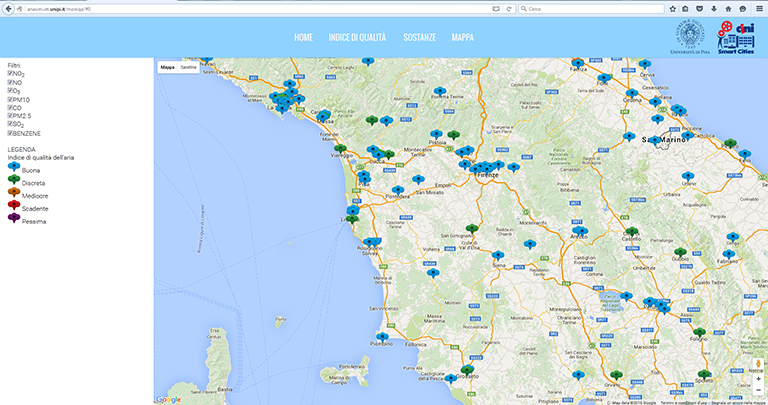Zoom out the map with minus button
768x405 pixels.
coord(757,390)
